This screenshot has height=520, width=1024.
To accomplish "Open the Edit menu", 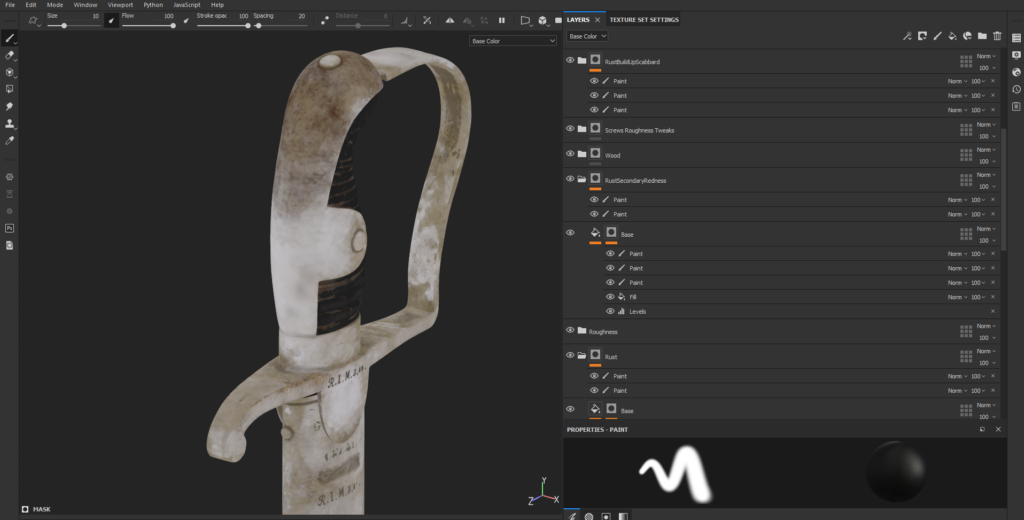I will [31, 5].
